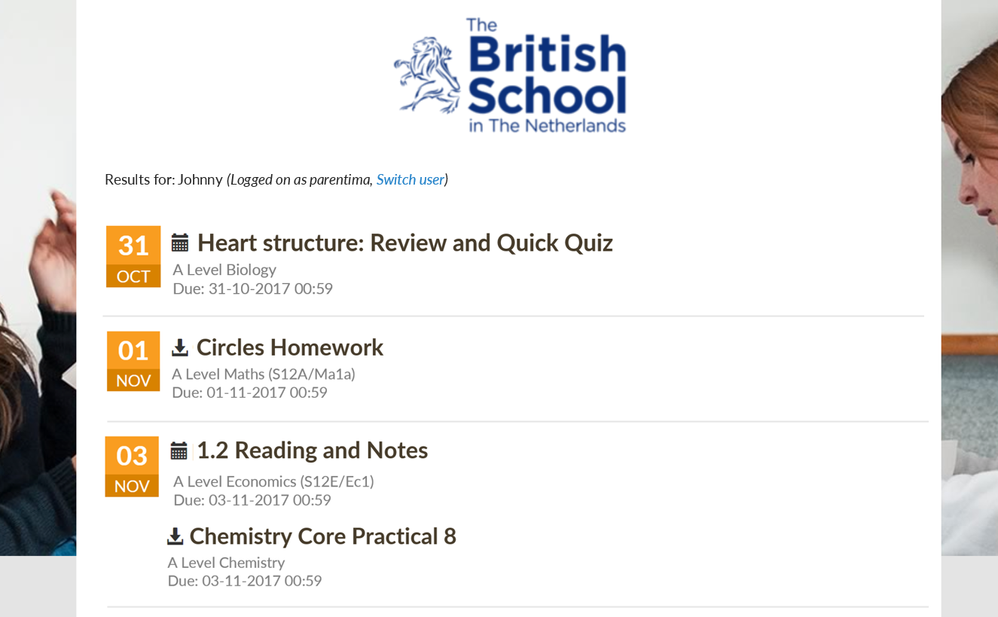Open Heart structure: Review and Quick Quiz
The image size is (998, 617).
pos(405,243)
